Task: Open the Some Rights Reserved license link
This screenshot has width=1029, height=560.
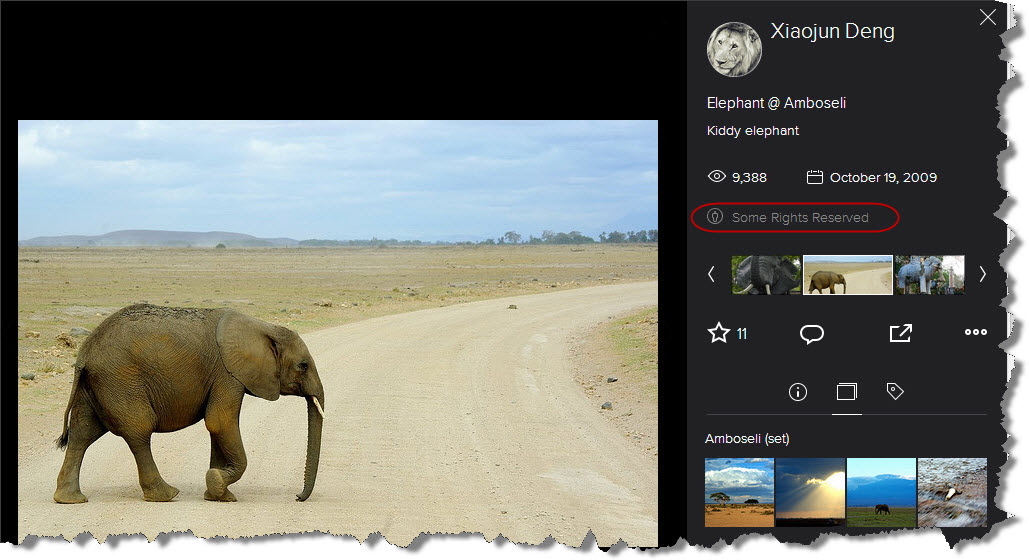Action: (800, 217)
